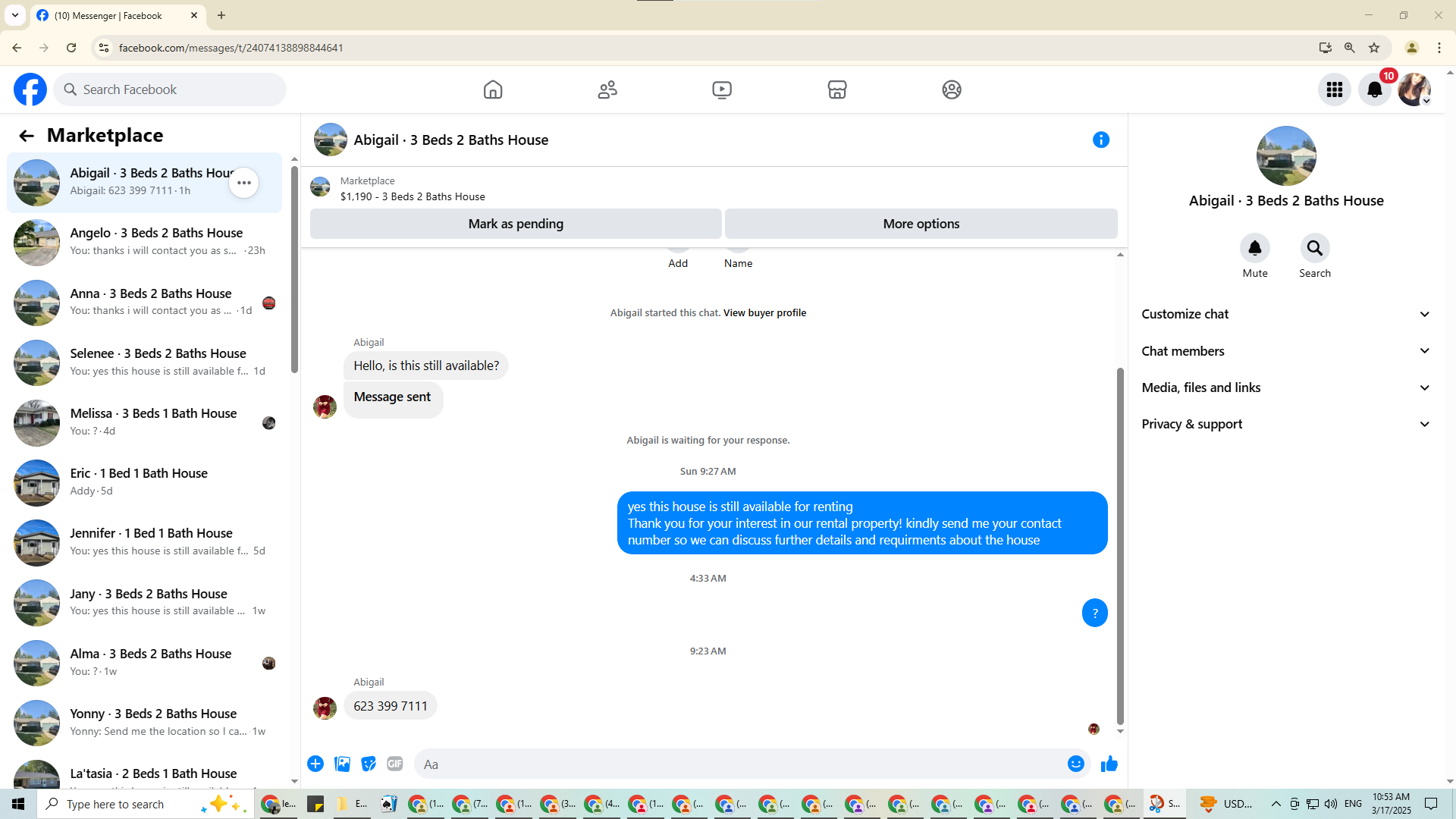
Task: Click Abigail's large listing thumbnail in sidebar
Action: [x=1286, y=155]
